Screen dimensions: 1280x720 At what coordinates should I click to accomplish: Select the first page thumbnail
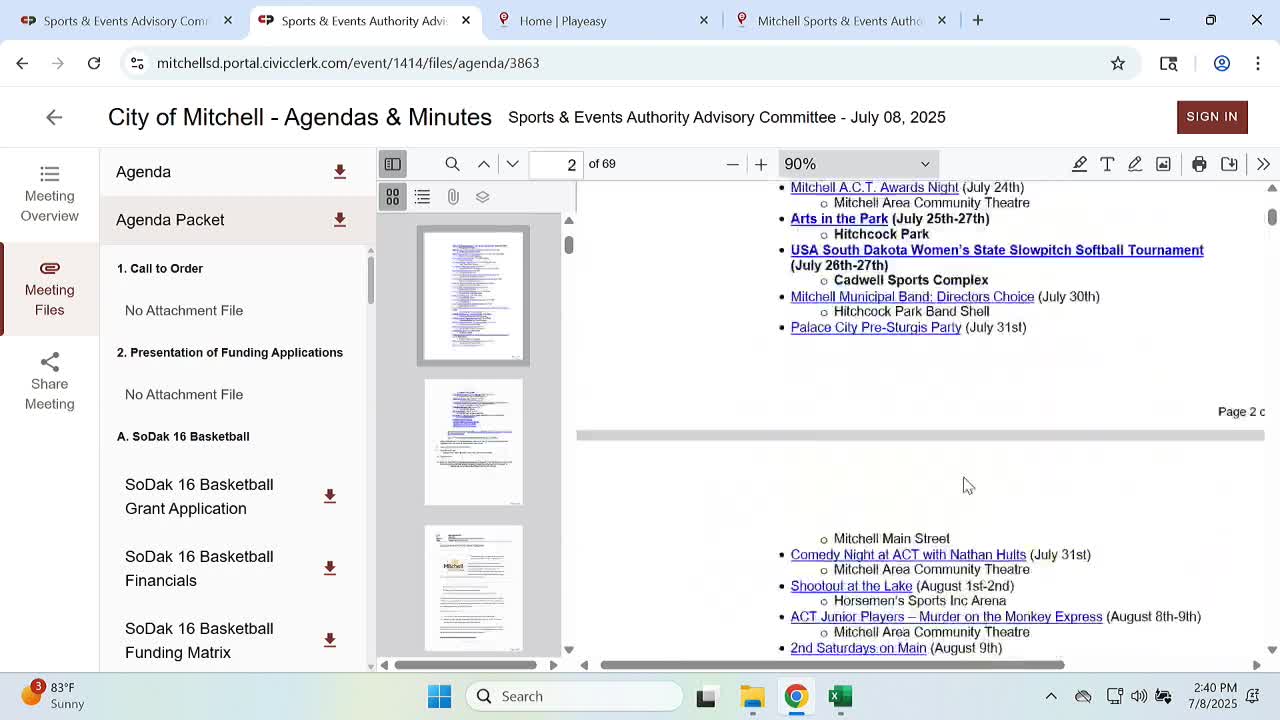pos(473,296)
